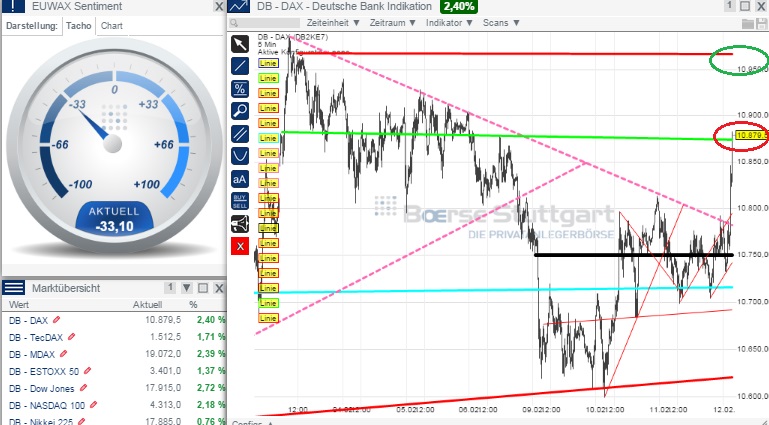The height and width of the screenshot is (425, 769).
Task: Select the DB - TecDAX row
Action: tap(114, 337)
